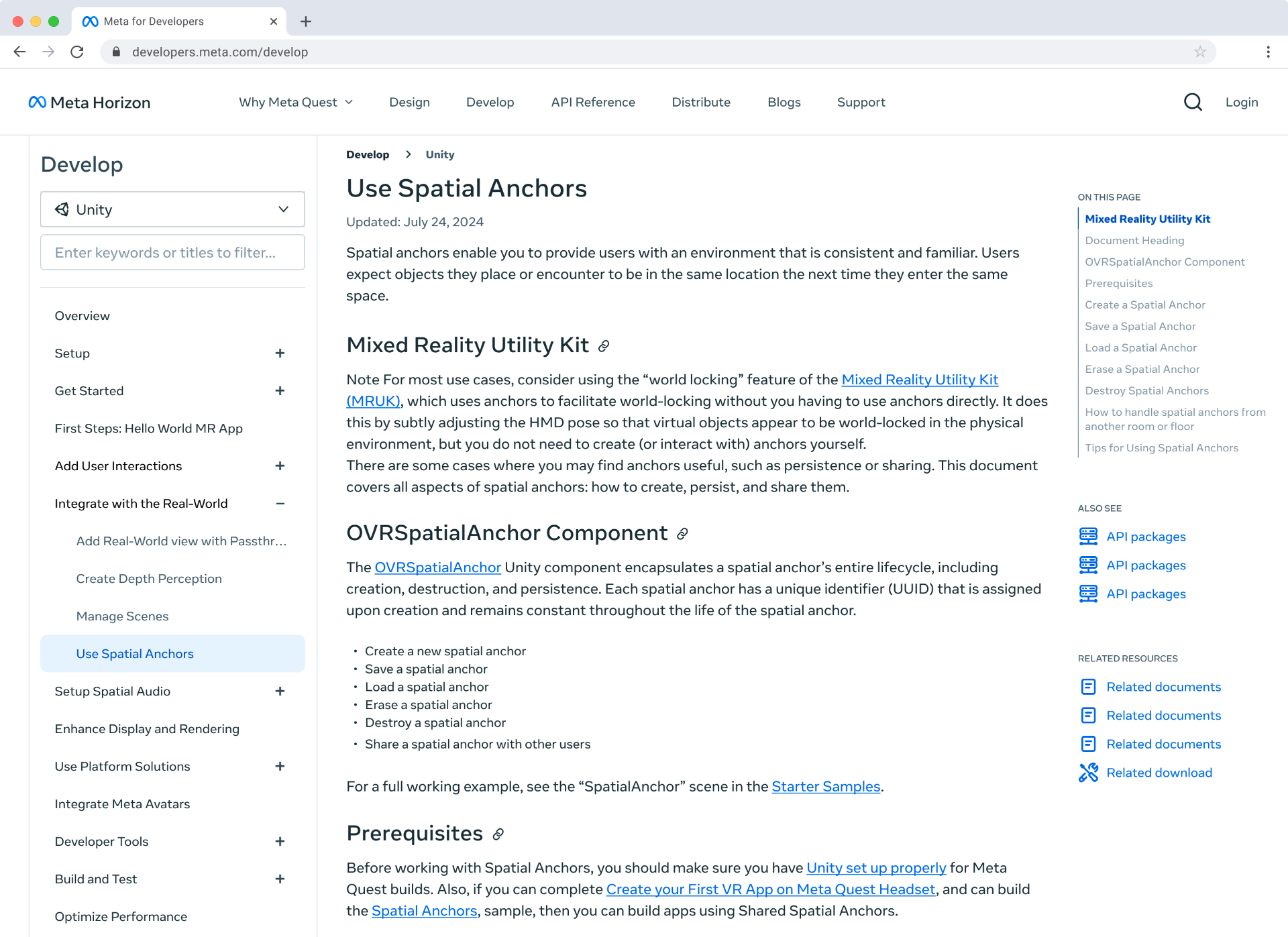Open Create Depth Perception page
1288x937 pixels.
coord(149,579)
